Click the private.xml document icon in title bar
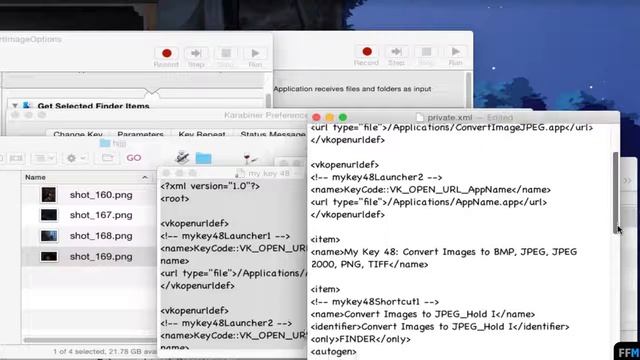The image size is (640, 360). pos(420,118)
